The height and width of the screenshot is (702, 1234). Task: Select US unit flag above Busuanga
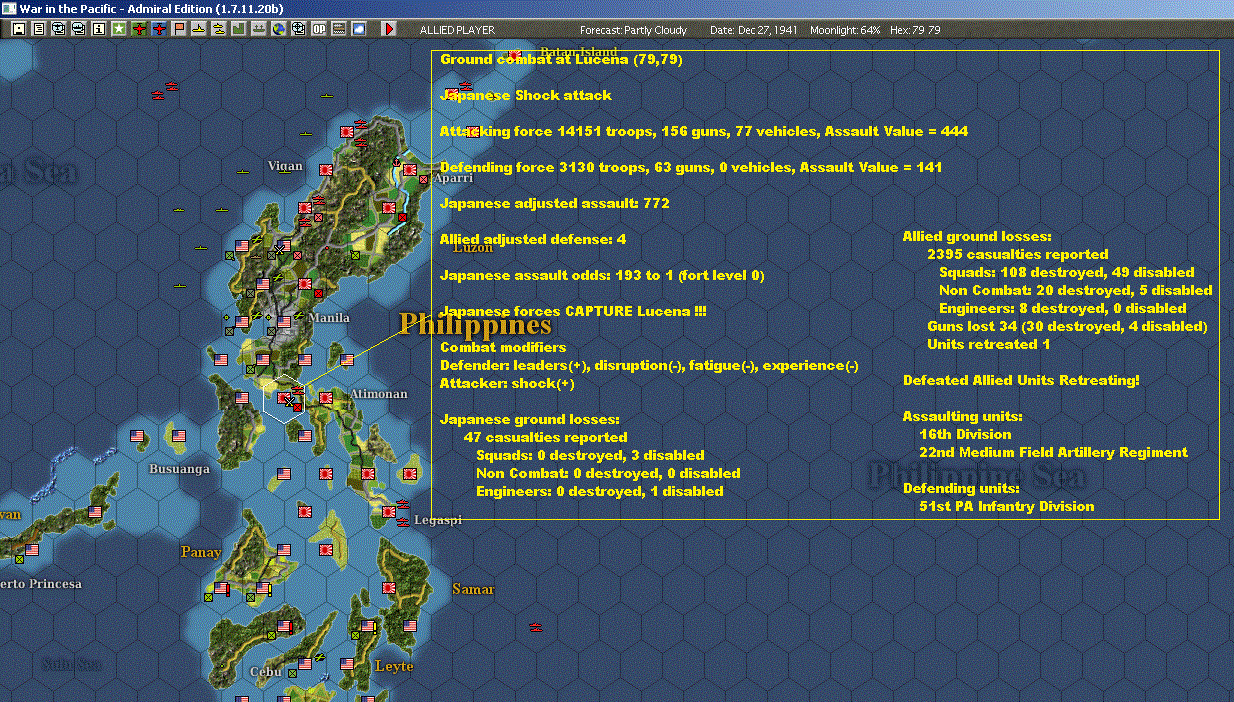point(179,436)
